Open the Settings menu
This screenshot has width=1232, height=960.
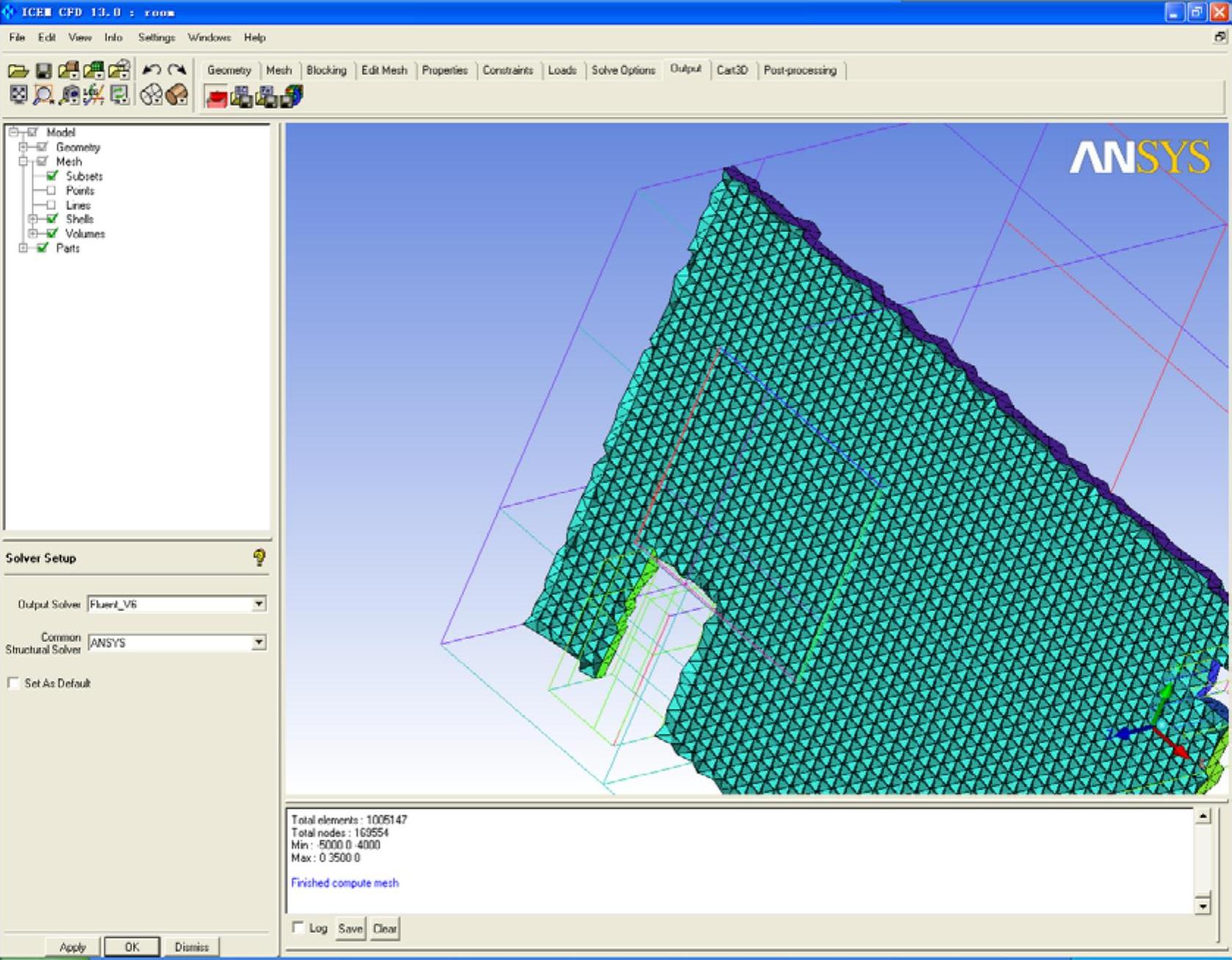[156, 37]
